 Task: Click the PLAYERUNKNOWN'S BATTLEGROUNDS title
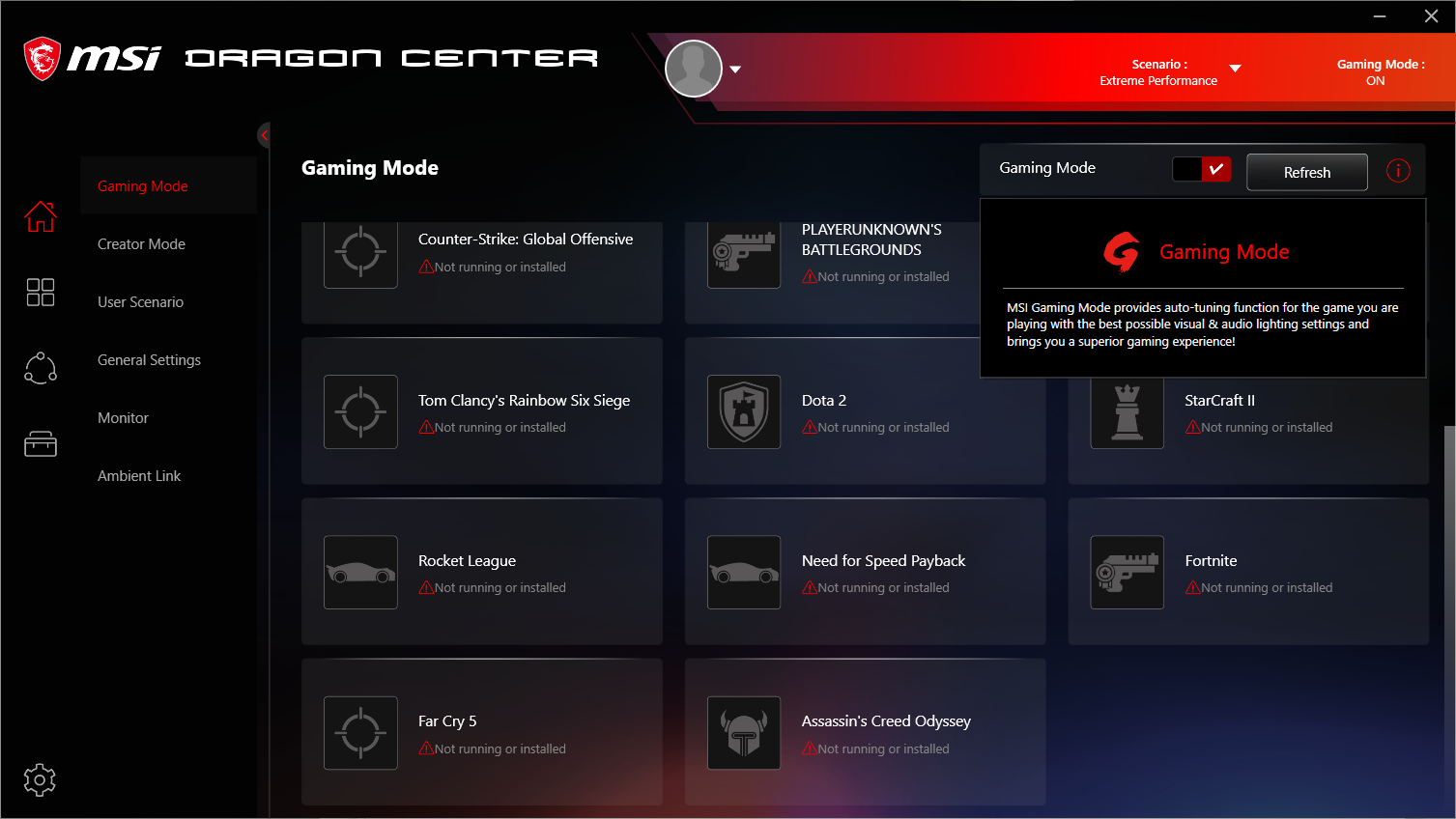871,240
